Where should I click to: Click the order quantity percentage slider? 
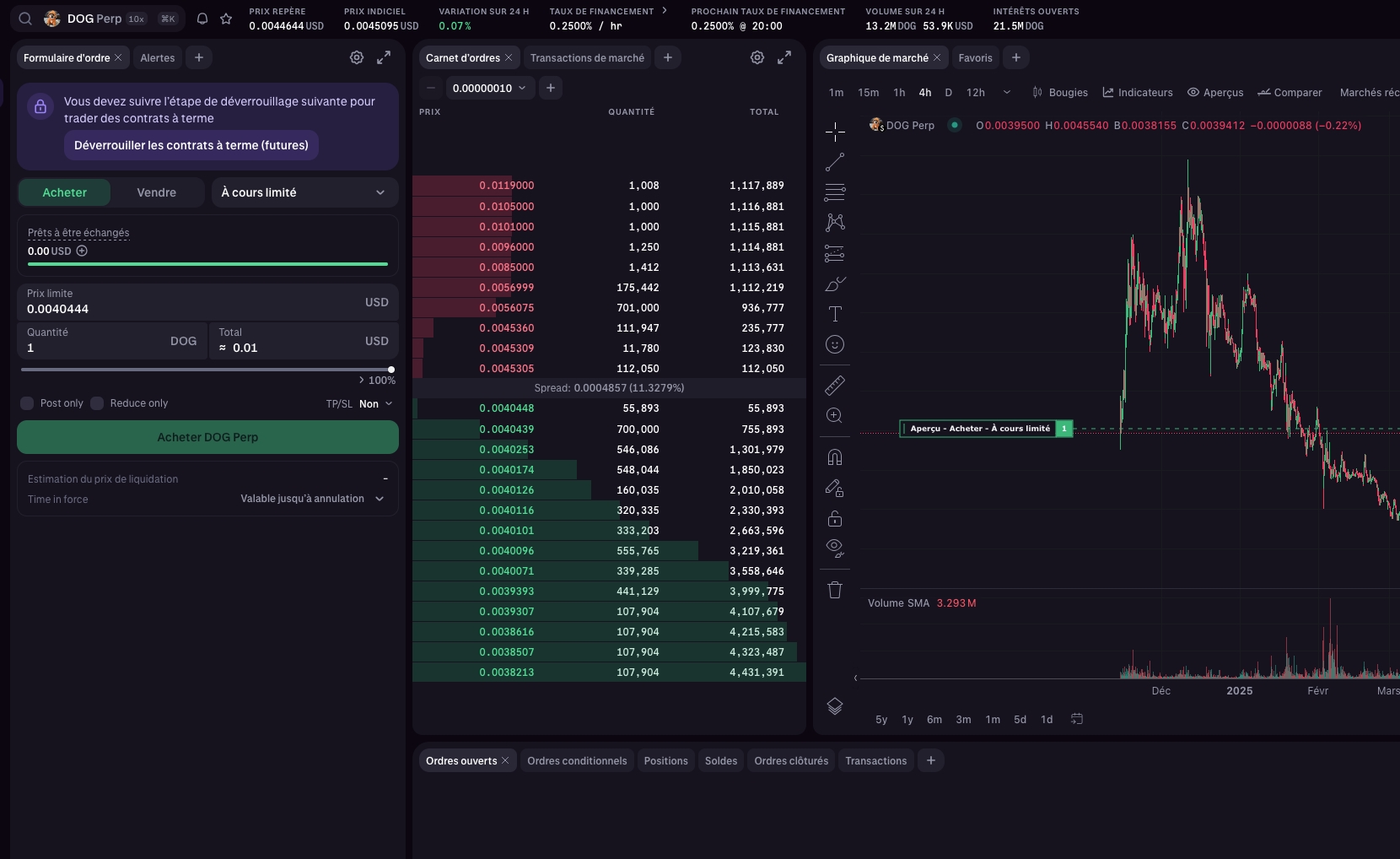point(207,370)
